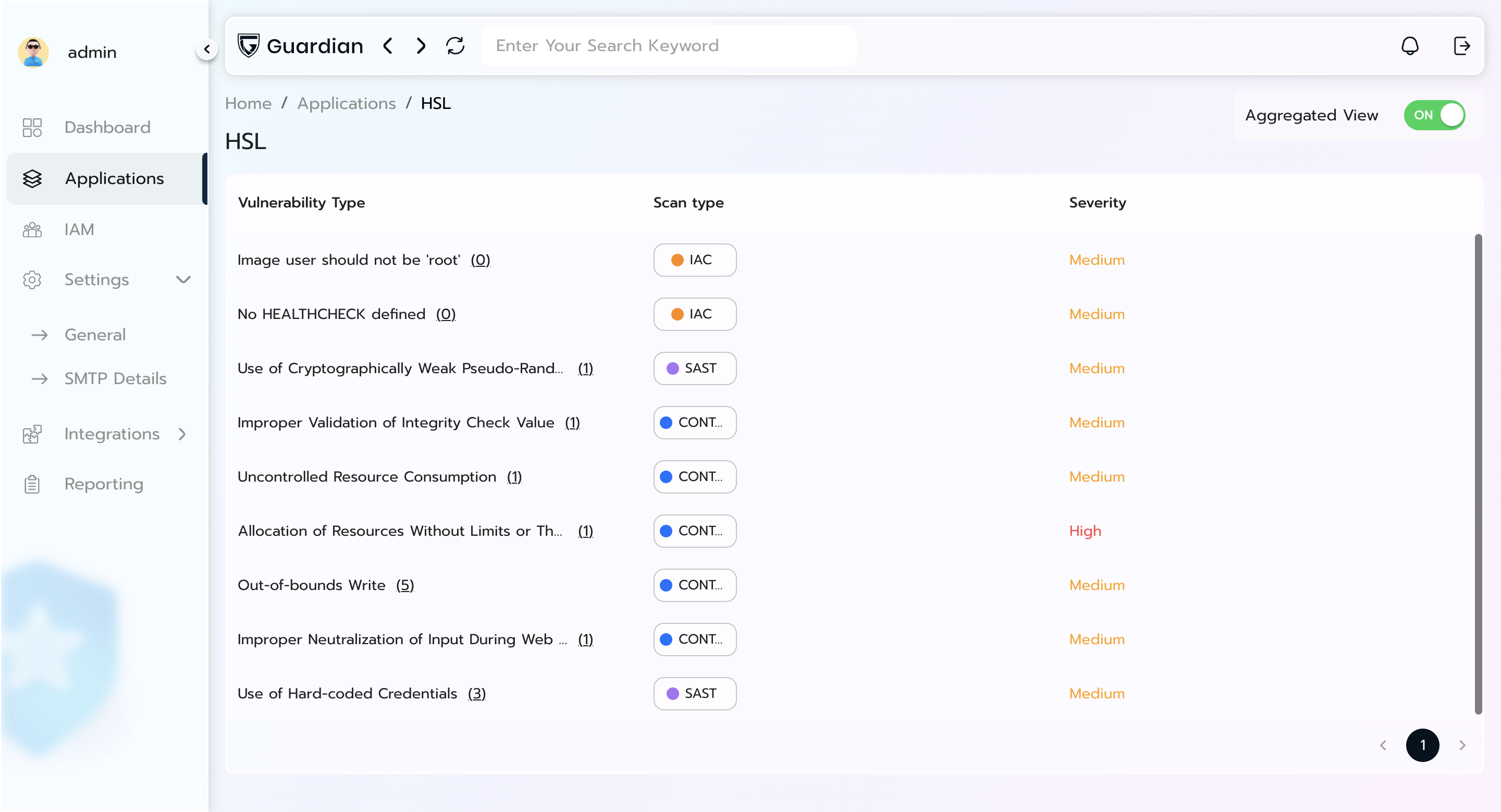
Task: Click the Reporting clipboard icon
Action: tap(32, 484)
